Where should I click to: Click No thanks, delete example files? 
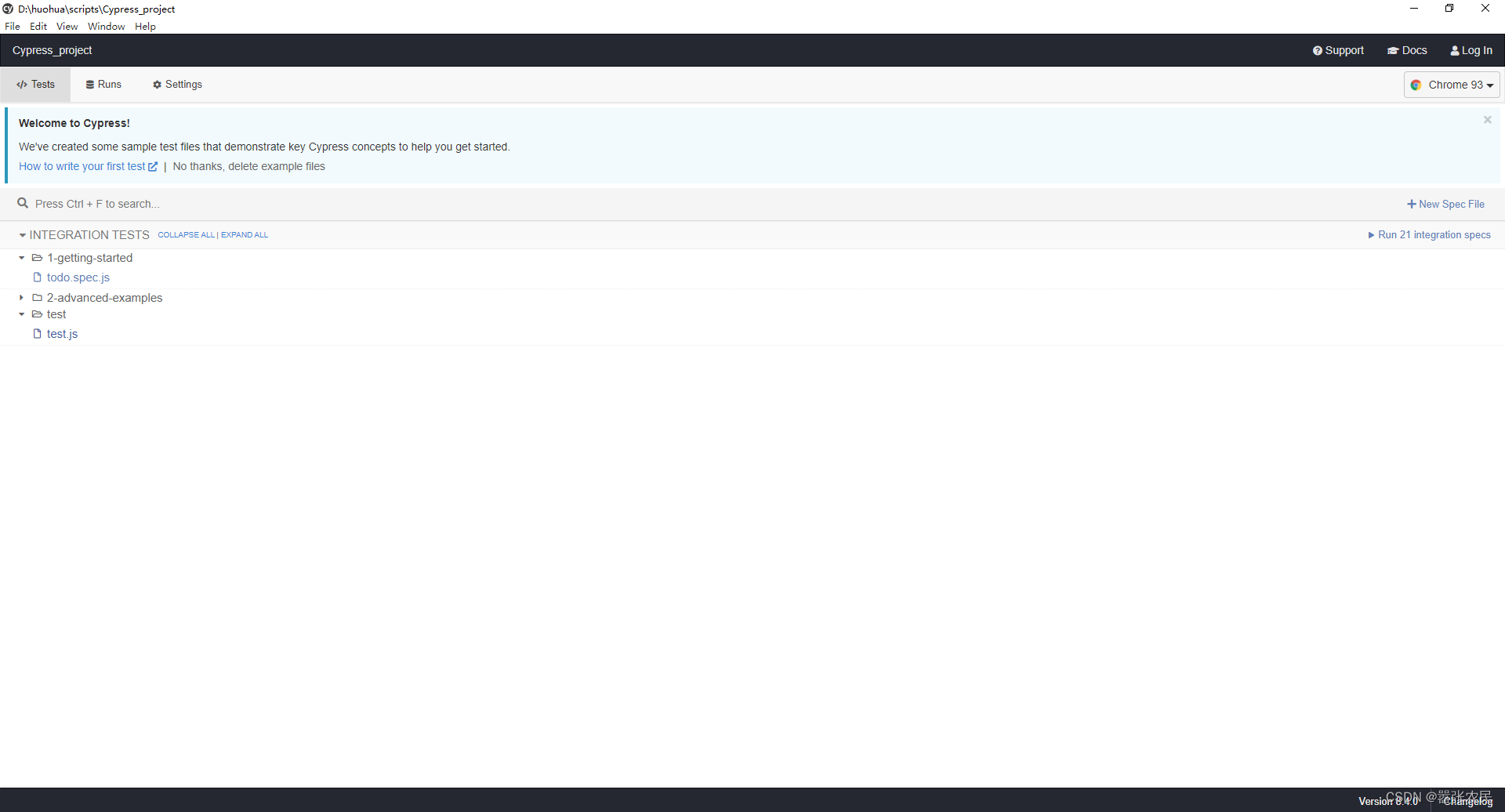click(248, 166)
